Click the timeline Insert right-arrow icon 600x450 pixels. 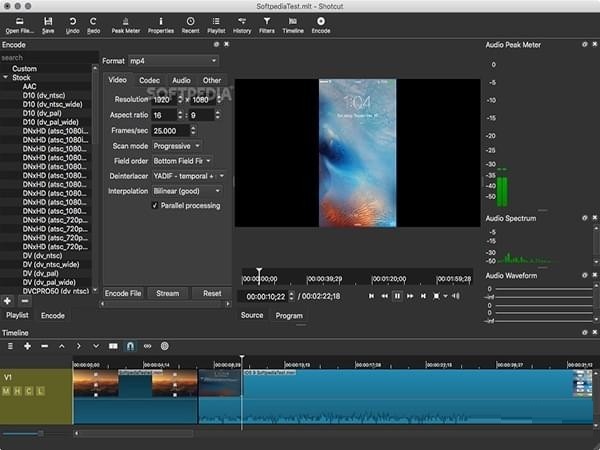coord(78,346)
